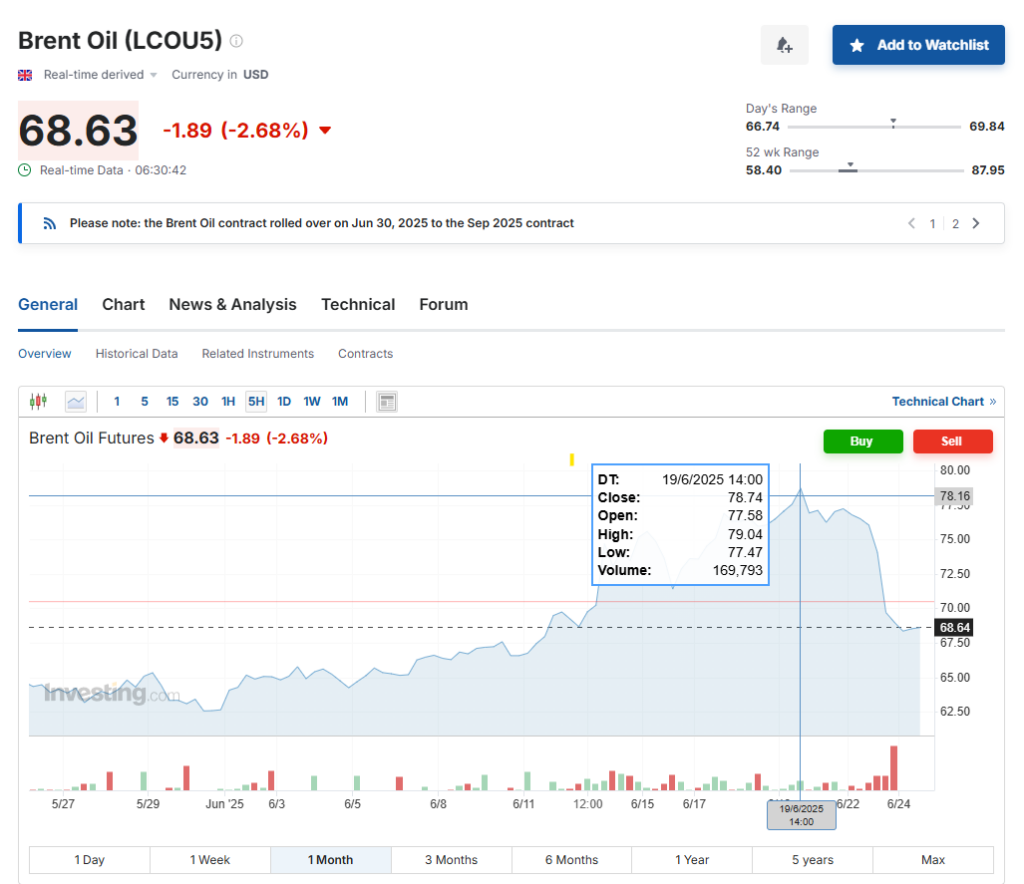Click the Brent Oil Futures chart title
The image size is (1024, 884).
click(x=91, y=438)
